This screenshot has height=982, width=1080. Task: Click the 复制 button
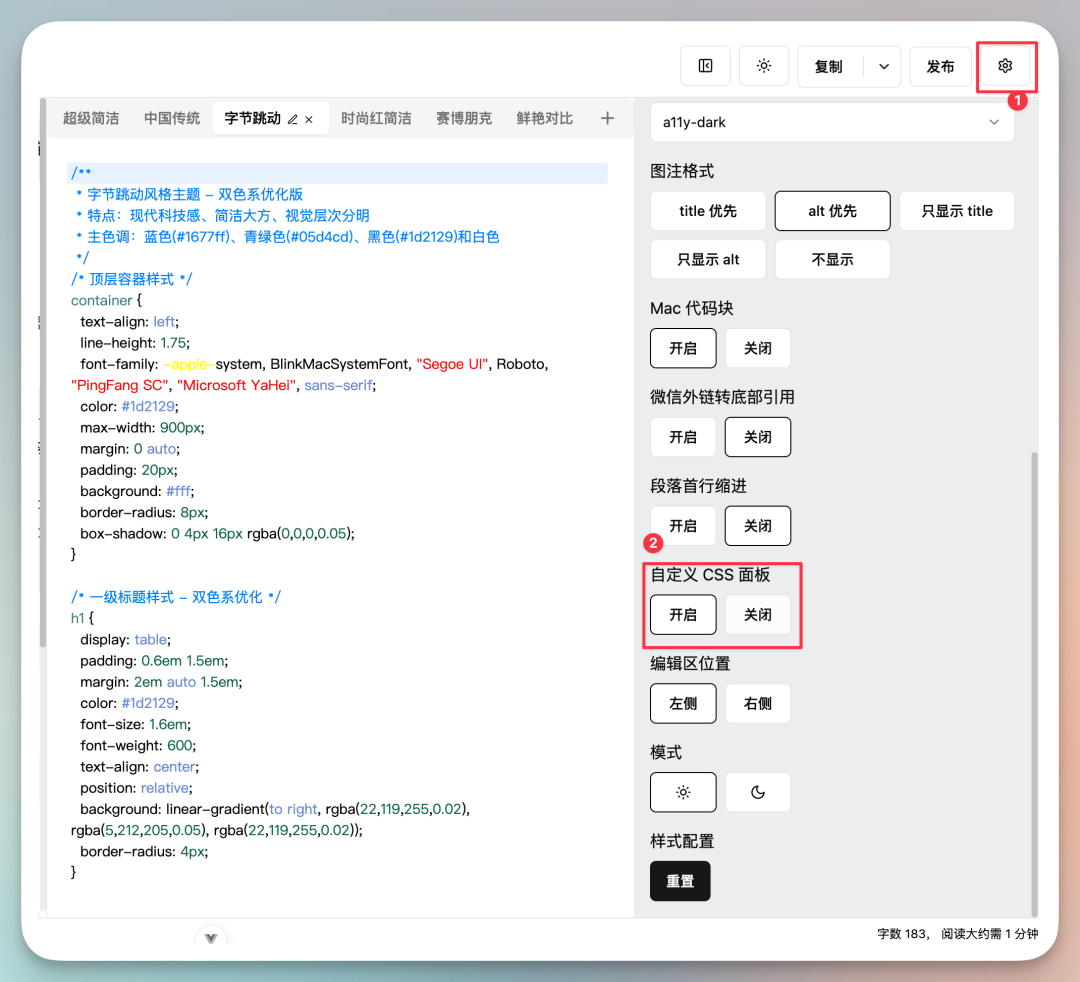pyautogui.click(x=829, y=66)
